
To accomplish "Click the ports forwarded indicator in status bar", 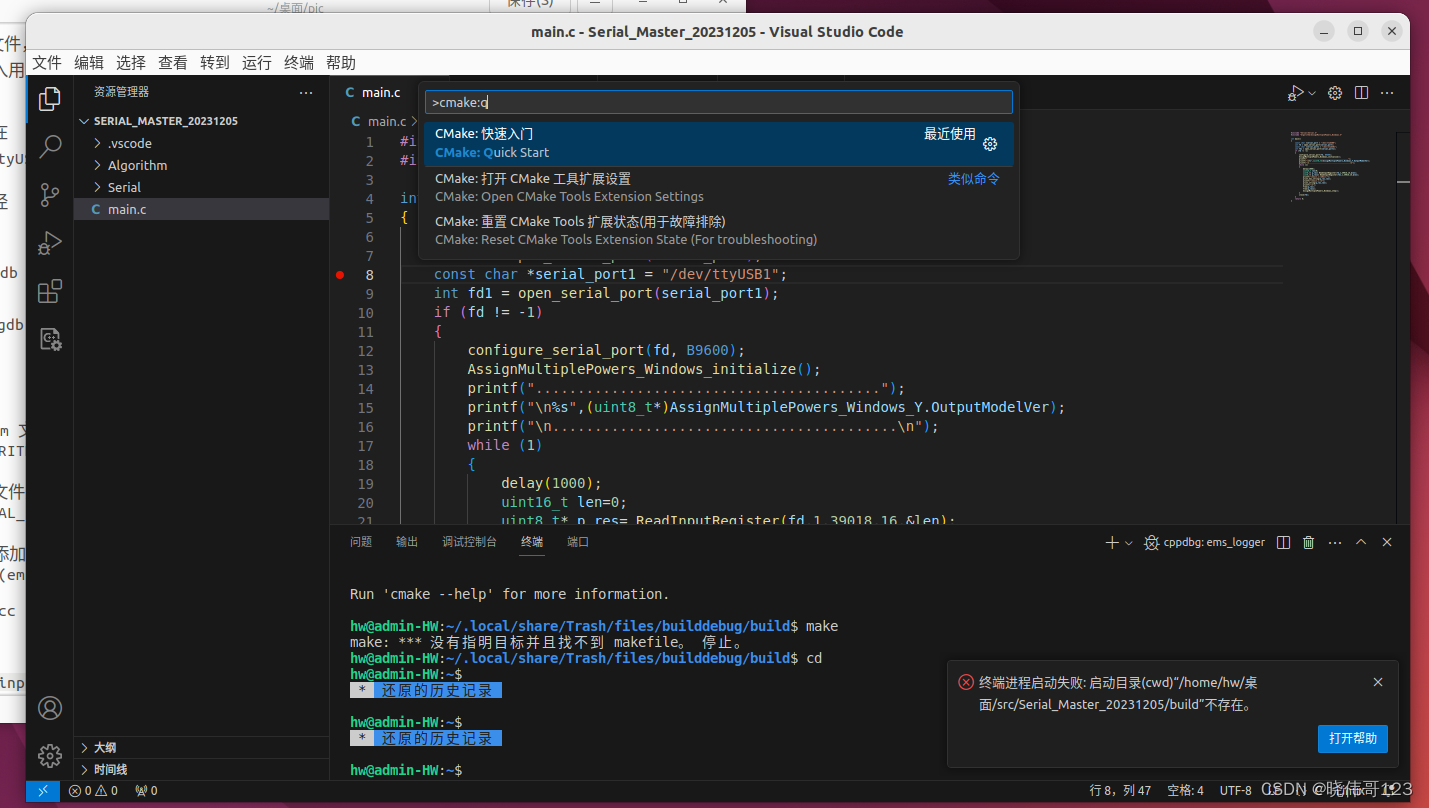I will pos(146,790).
